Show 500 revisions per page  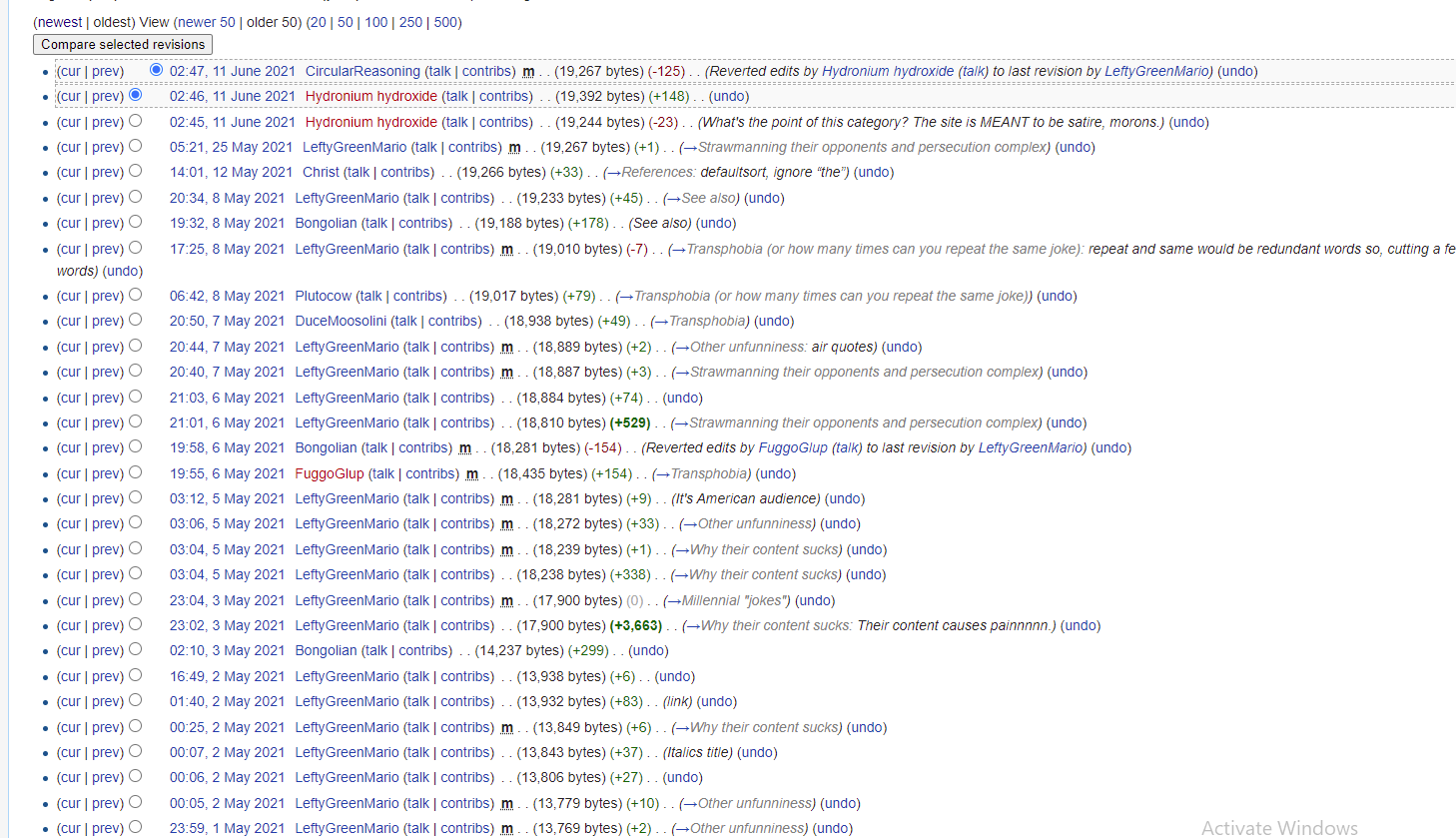[x=446, y=22]
